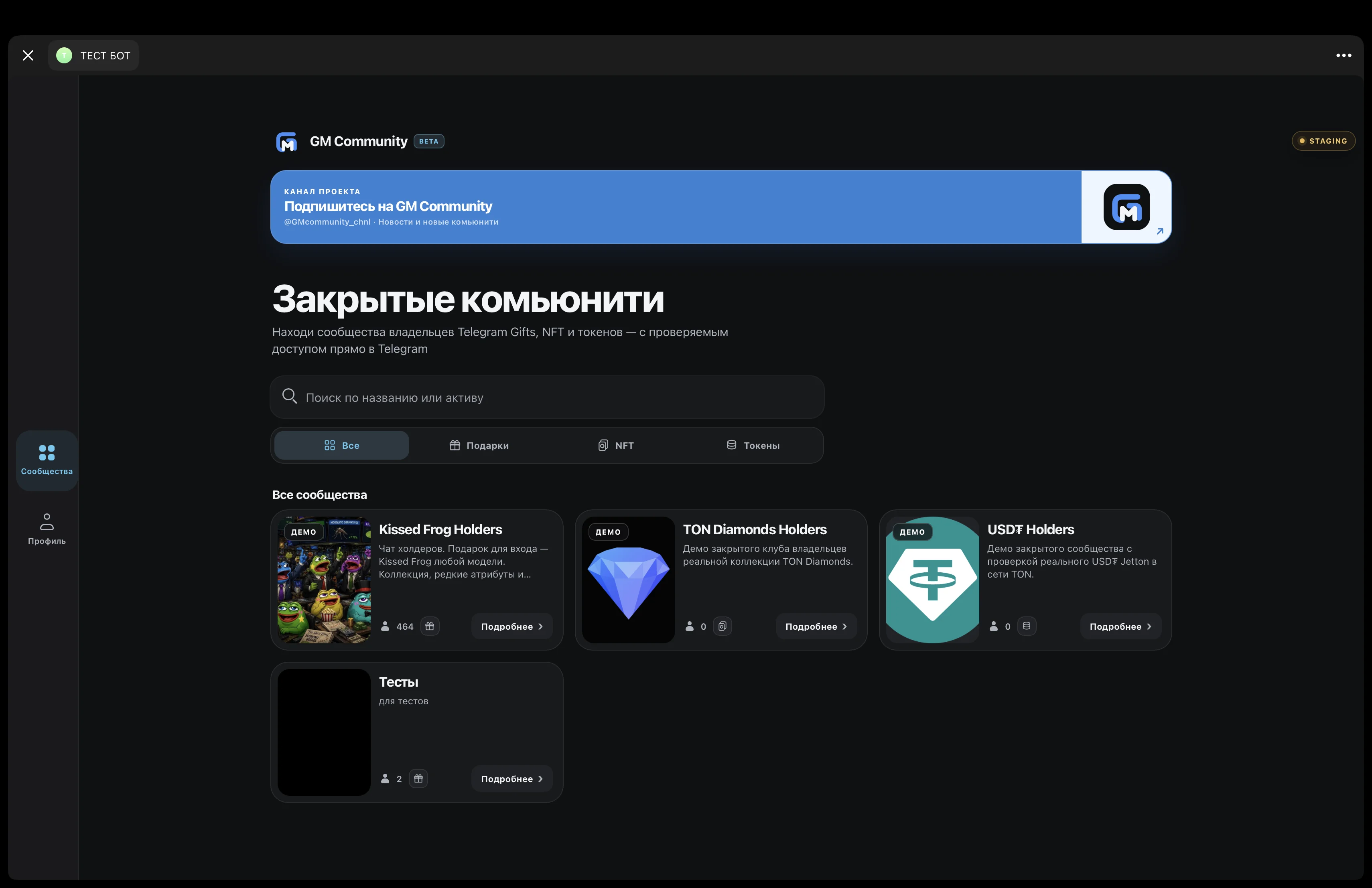Click the 'КАНАЛ ПРОЕКТА' banner label

click(x=322, y=191)
